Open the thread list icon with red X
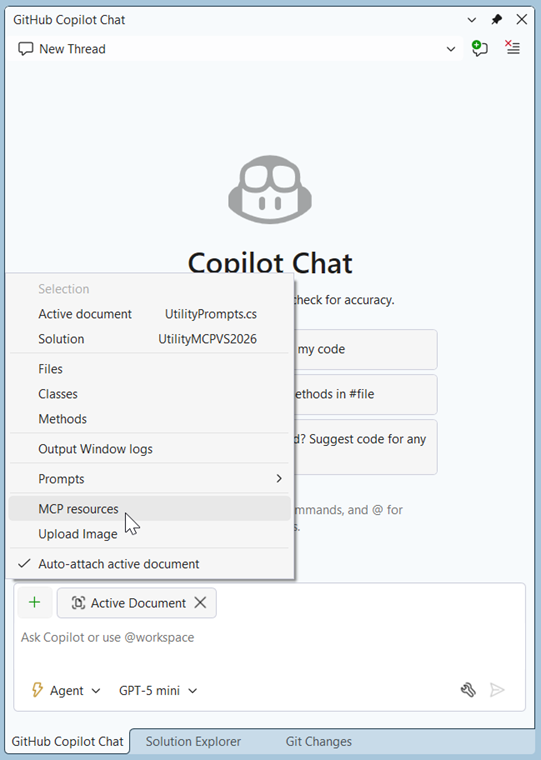The image size is (541, 760). (x=512, y=48)
